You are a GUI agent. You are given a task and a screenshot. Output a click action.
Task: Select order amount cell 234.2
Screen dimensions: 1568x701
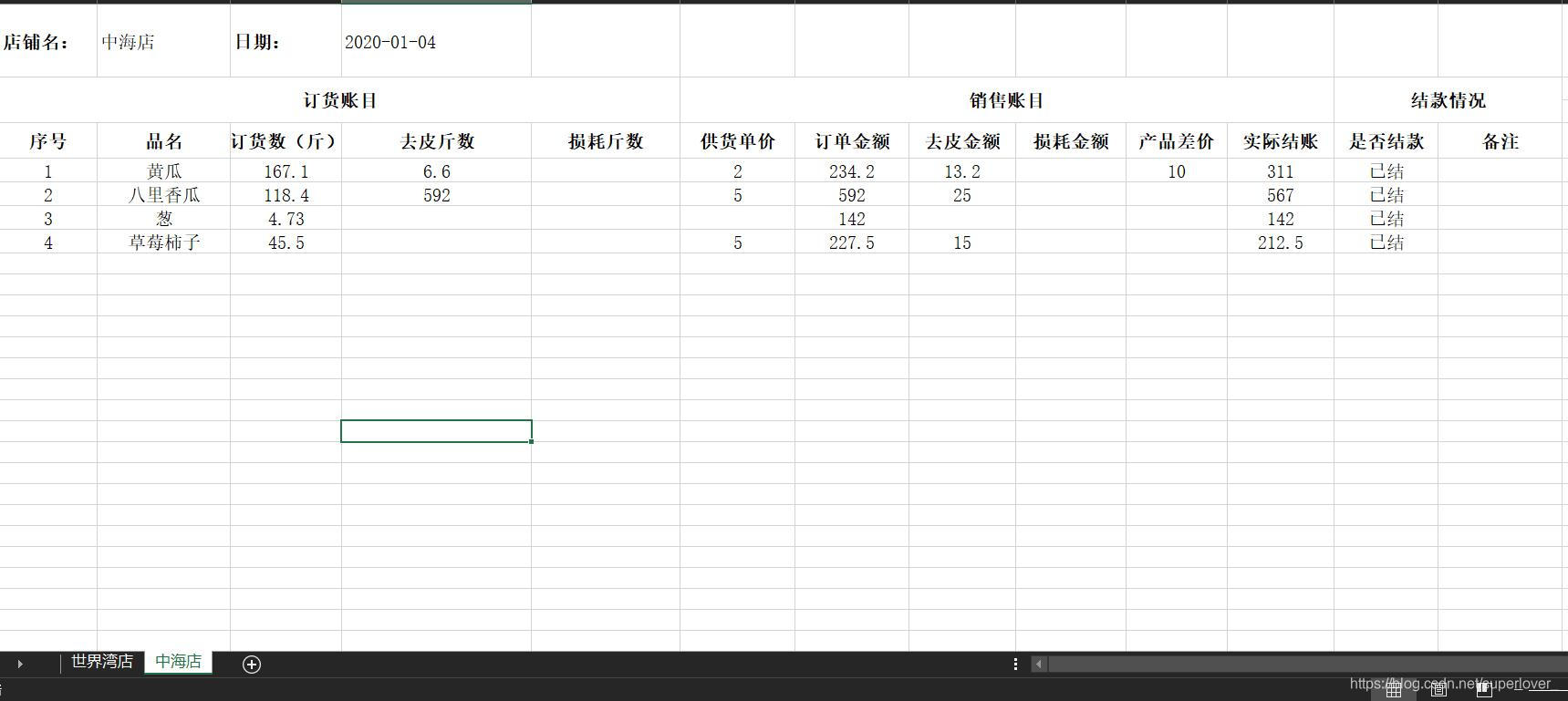852,171
